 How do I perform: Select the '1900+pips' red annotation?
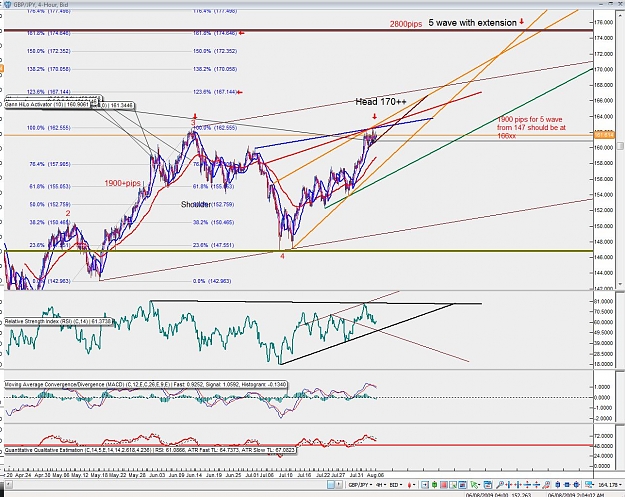[x=122, y=183]
